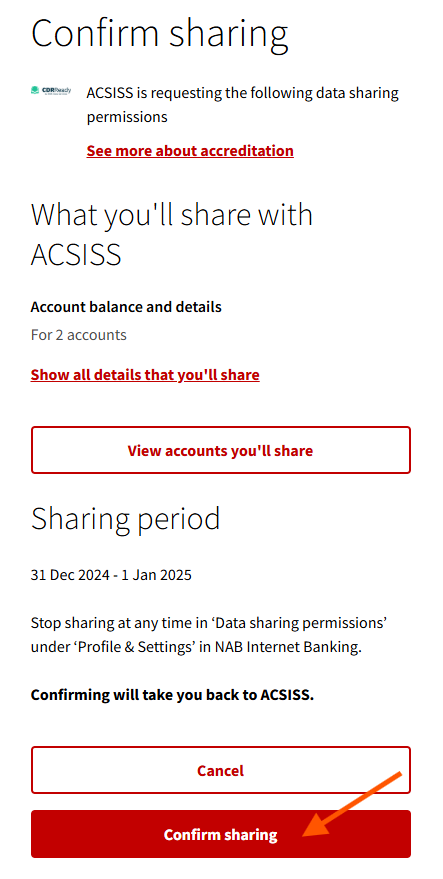443x879 pixels.
Task: Click the ACSISS requesting permissions text
Action: (243, 105)
